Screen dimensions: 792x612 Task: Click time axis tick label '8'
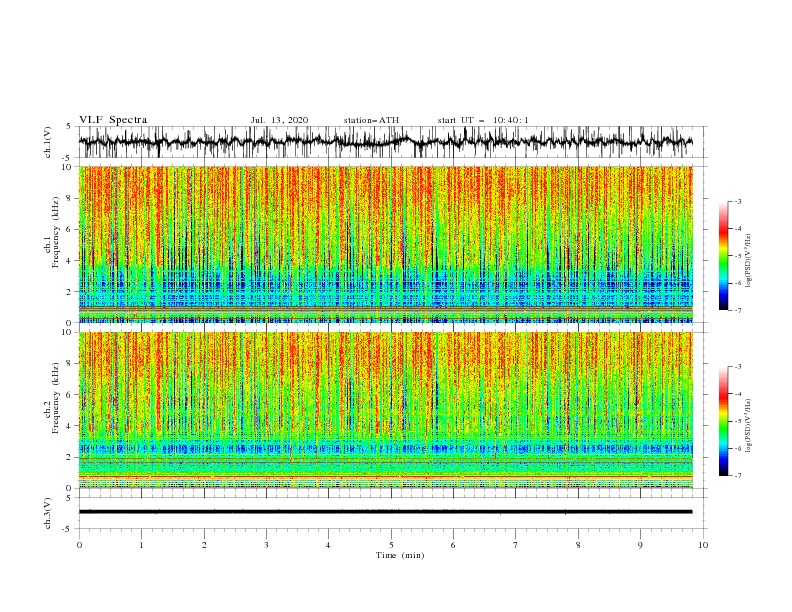point(578,545)
